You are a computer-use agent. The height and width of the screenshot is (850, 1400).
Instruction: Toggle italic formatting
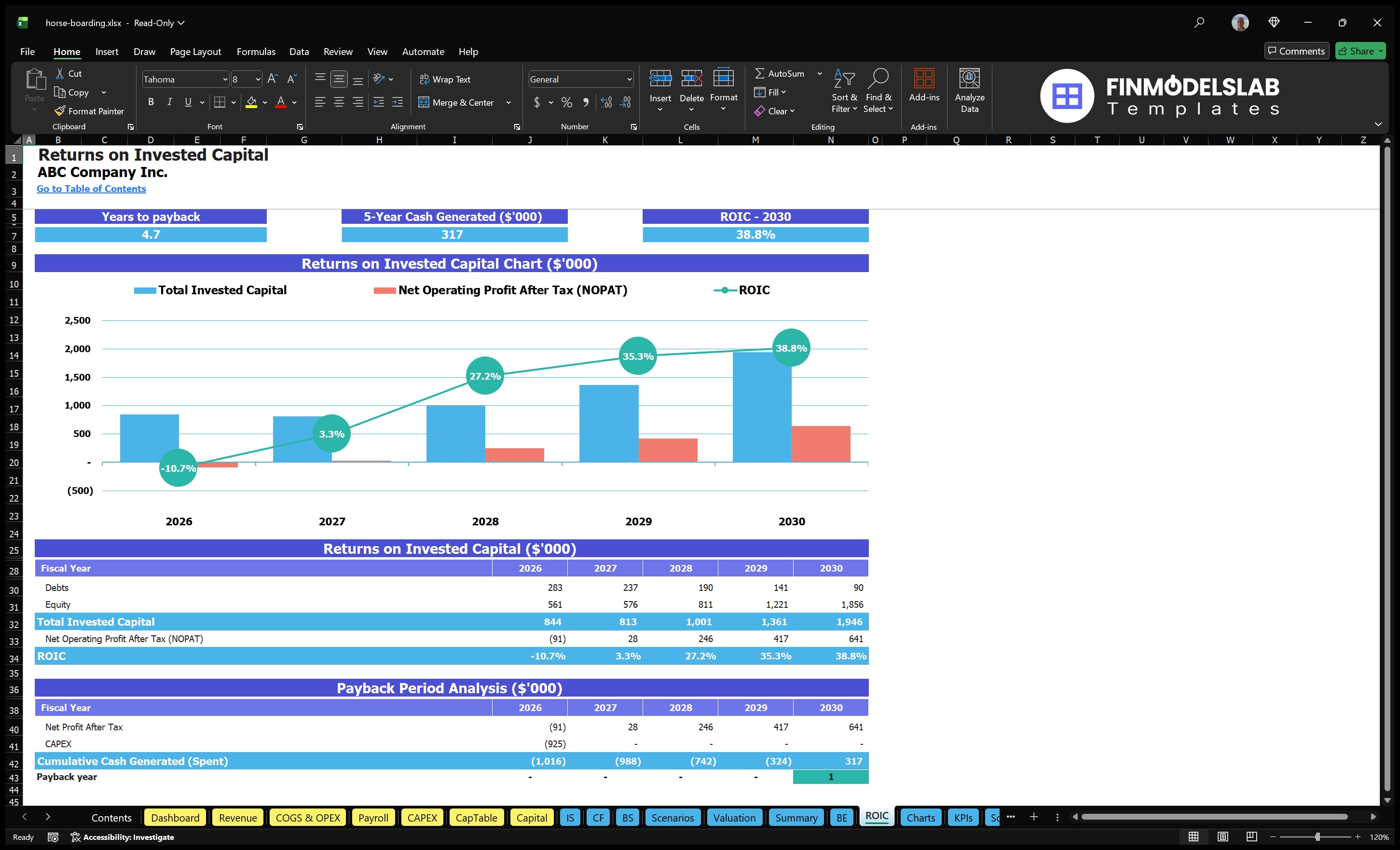[x=169, y=102]
